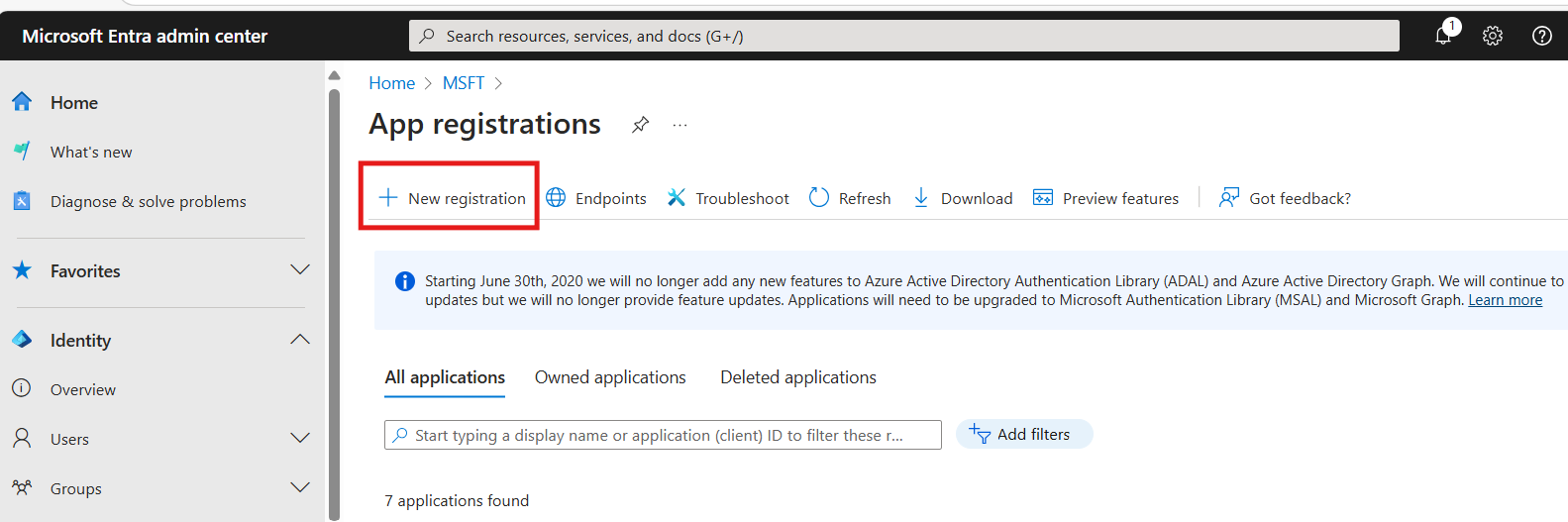Click the info icon in ADAL banner
This screenshot has height=522, width=1568.
[x=405, y=281]
